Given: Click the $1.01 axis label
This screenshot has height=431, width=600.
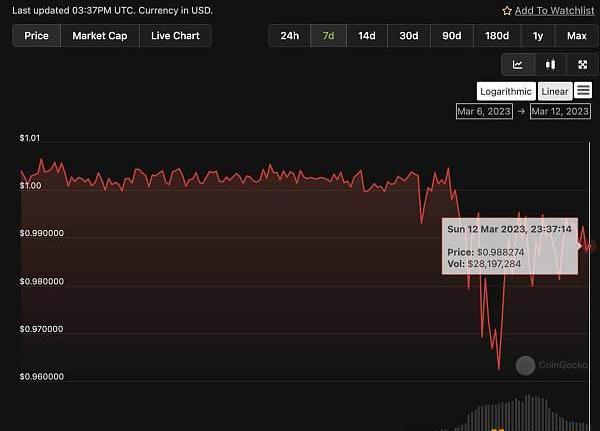Looking at the screenshot, I should (30, 138).
